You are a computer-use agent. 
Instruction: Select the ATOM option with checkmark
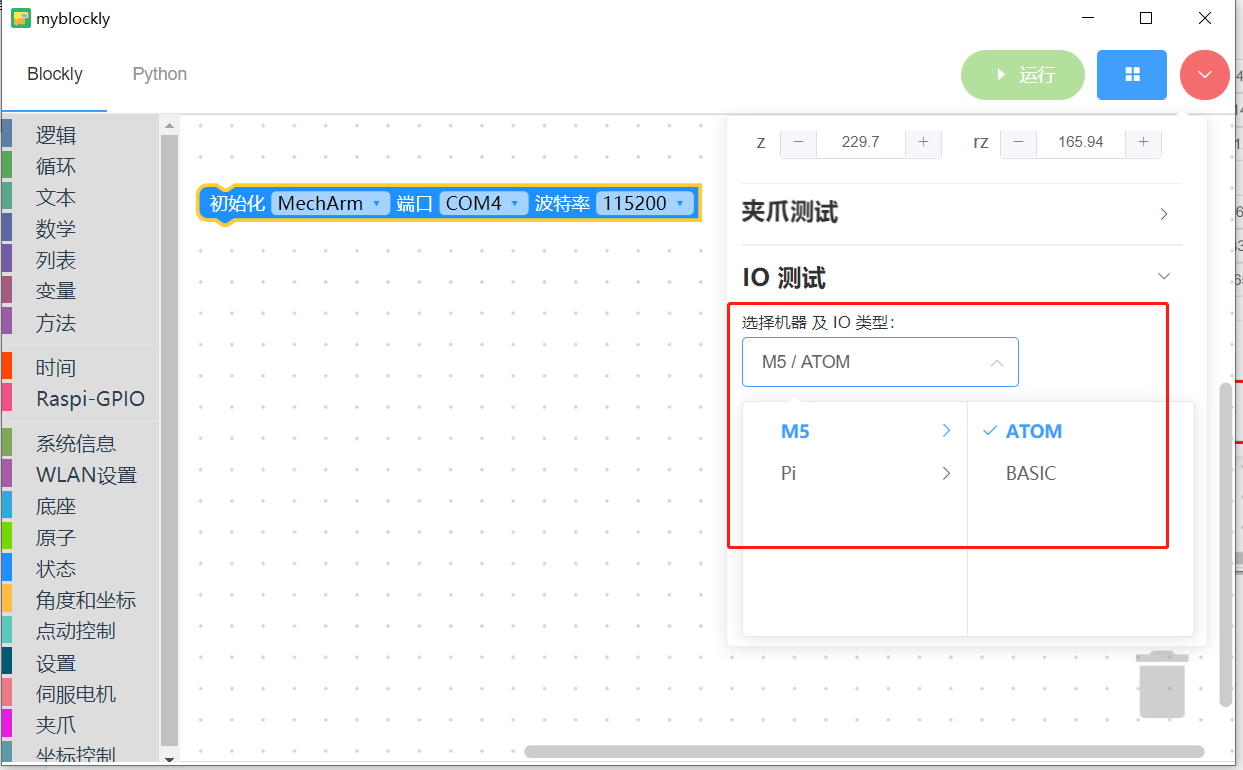[x=1034, y=431]
